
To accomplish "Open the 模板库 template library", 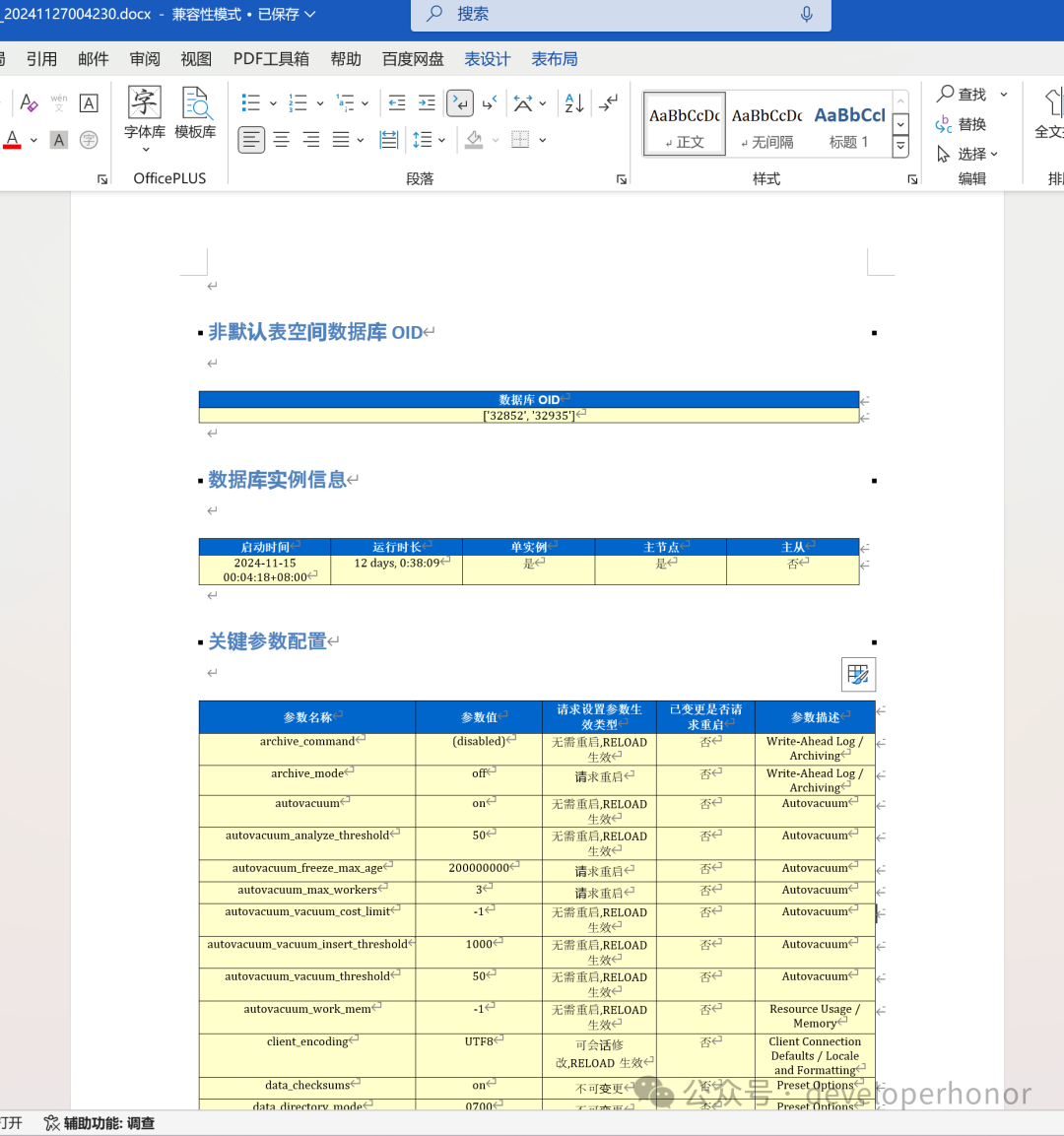I will click(196, 113).
